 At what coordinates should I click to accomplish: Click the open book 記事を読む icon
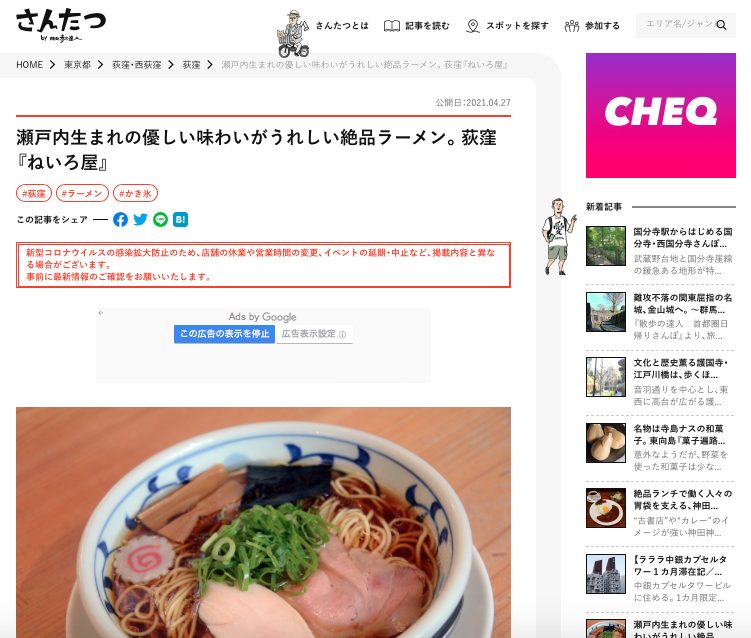[x=392, y=26]
